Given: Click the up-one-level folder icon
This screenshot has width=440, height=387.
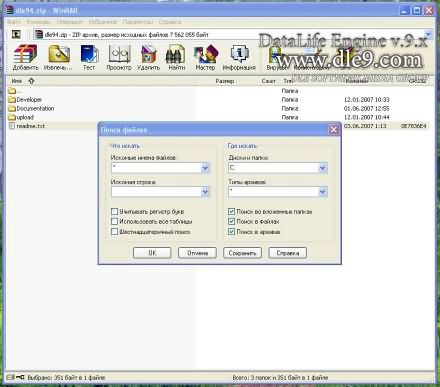Looking at the screenshot, I should click(16, 34).
